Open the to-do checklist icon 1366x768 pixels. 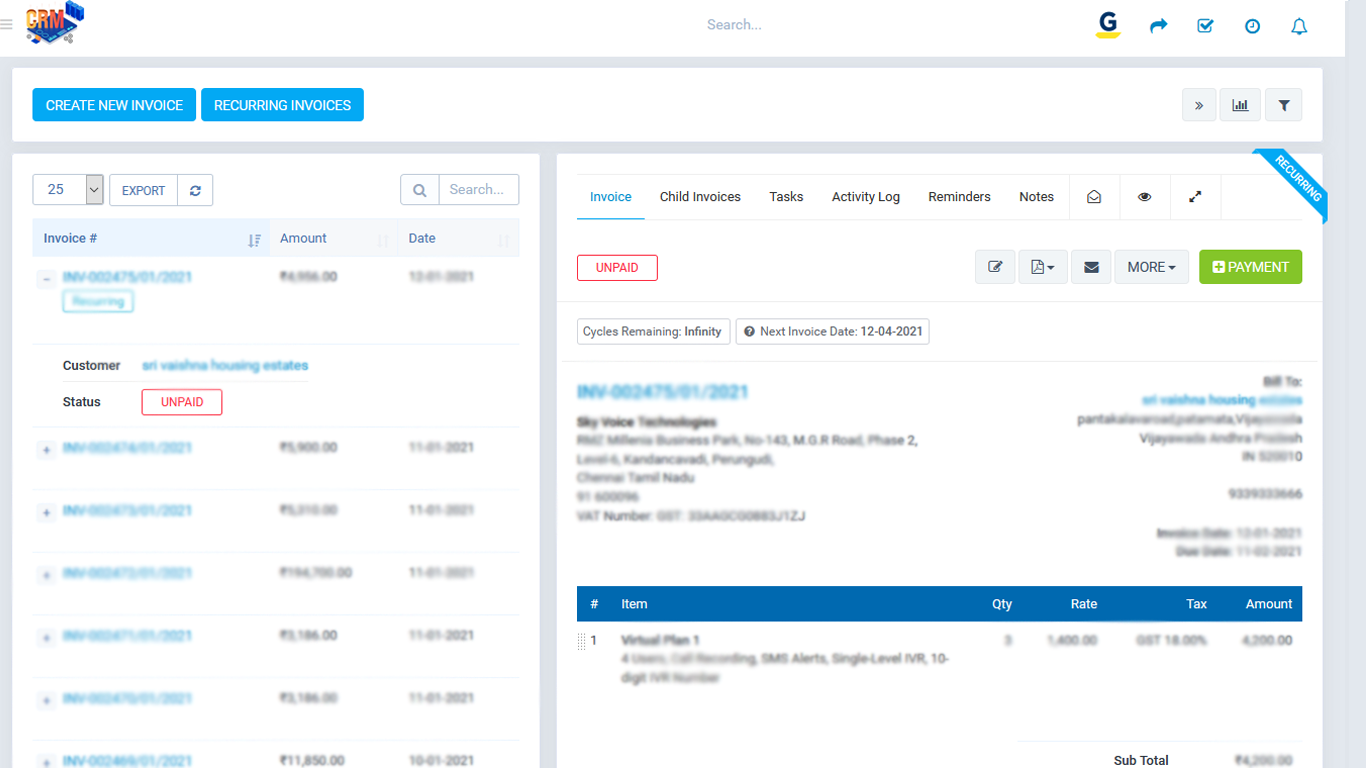coord(1205,26)
